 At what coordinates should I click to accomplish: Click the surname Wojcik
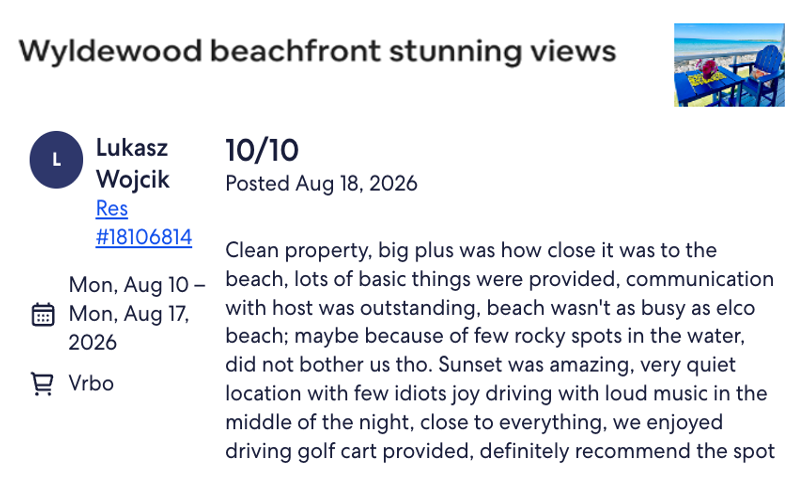(x=133, y=180)
